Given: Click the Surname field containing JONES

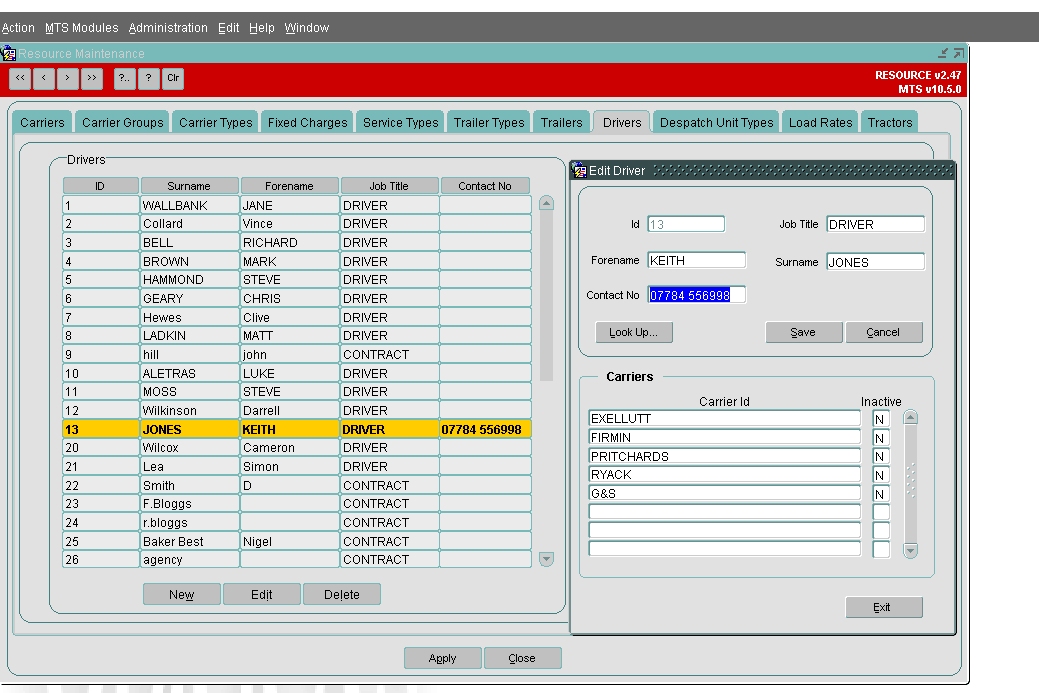Looking at the screenshot, I should (875, 262).
